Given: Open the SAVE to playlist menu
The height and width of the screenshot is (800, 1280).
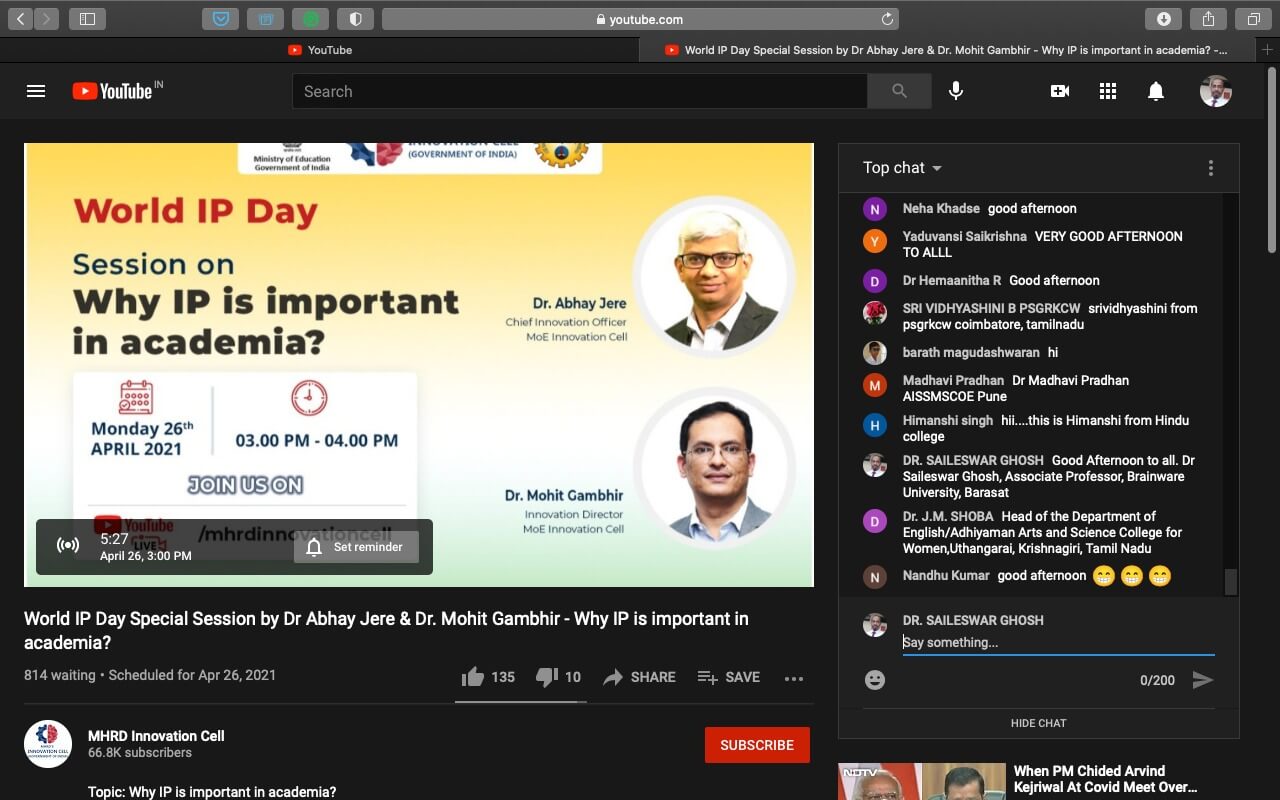Looking at the screenshot, I should pyautogui.click(x=728, y=677).
